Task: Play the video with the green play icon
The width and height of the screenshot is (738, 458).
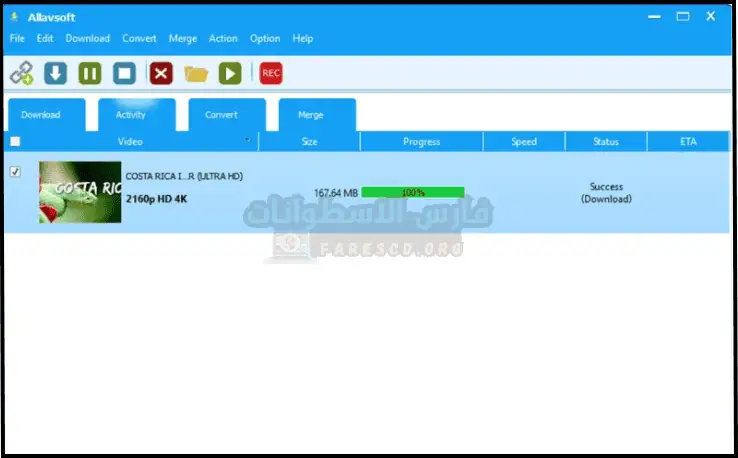Action: (230, 73)
